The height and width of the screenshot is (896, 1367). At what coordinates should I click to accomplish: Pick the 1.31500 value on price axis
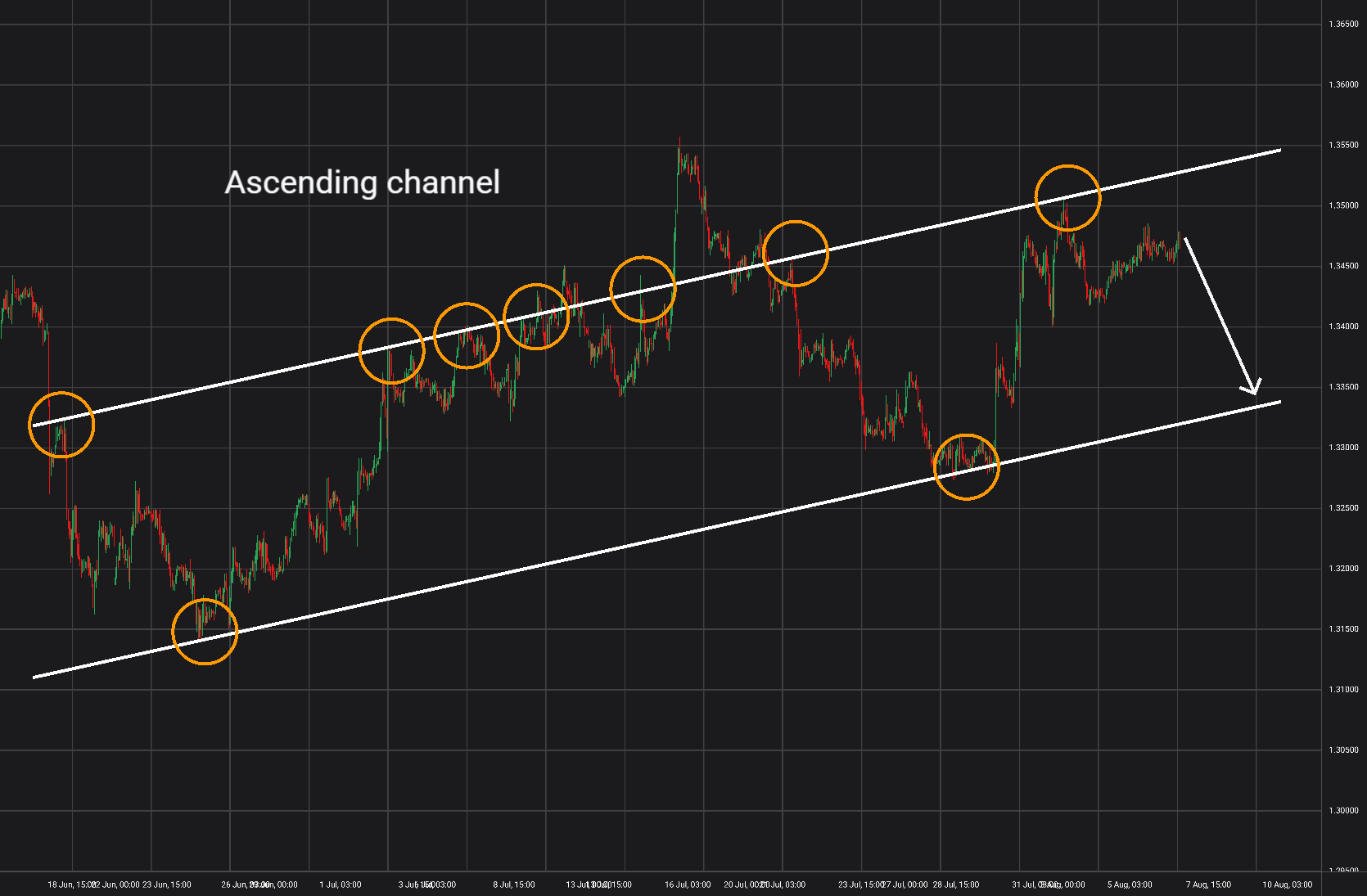pos(1343,630)
